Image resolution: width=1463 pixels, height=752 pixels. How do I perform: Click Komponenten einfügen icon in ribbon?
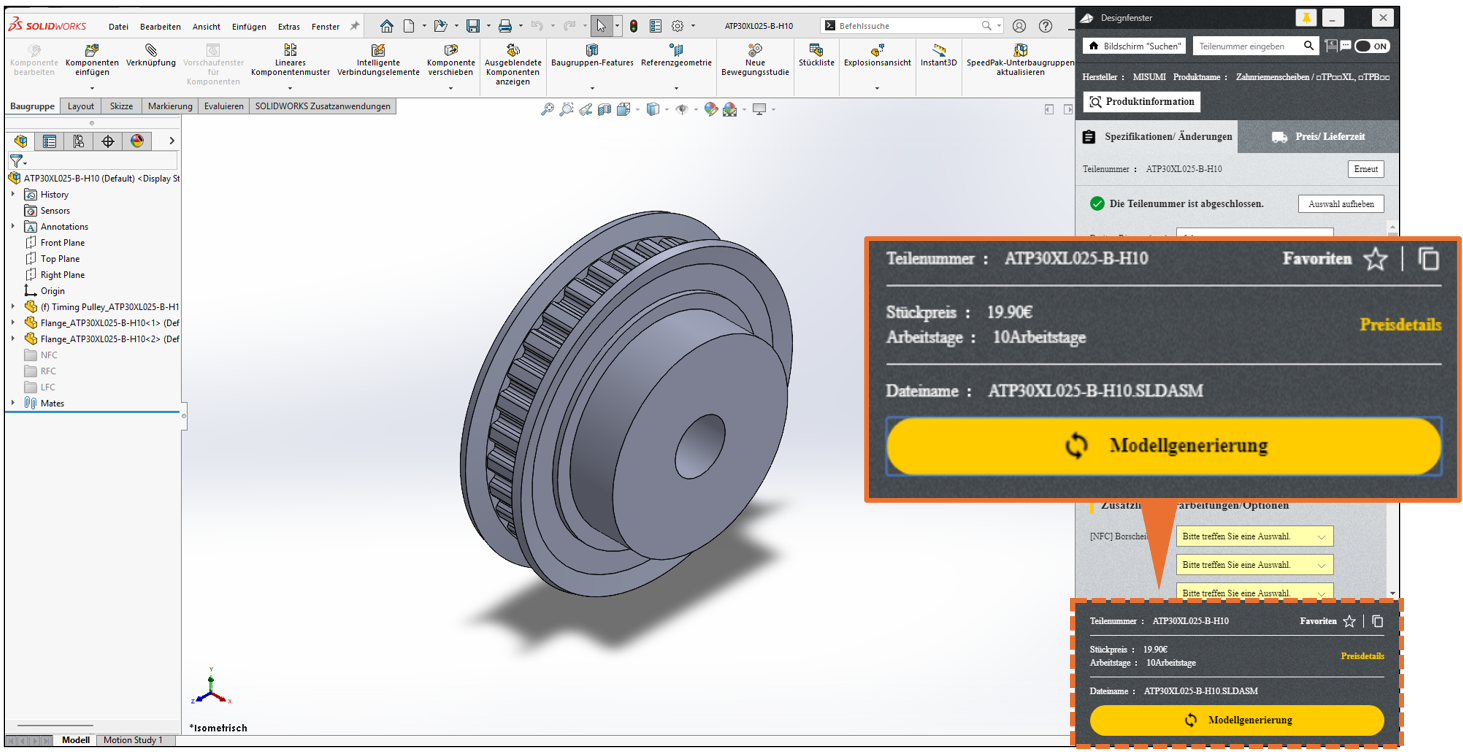[91, 50]
